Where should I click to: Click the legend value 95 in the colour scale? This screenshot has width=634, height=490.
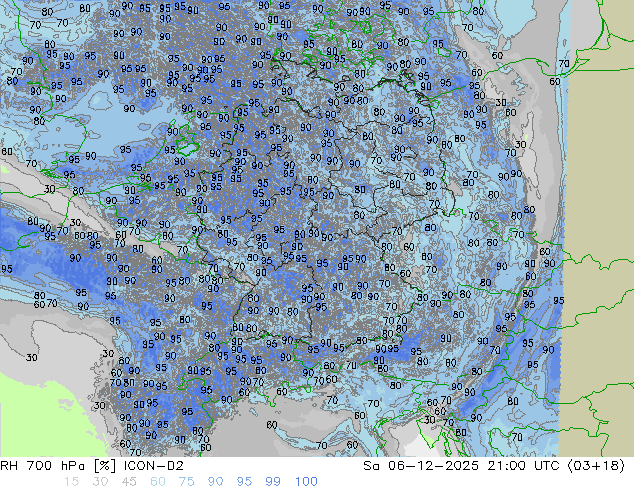244,482
